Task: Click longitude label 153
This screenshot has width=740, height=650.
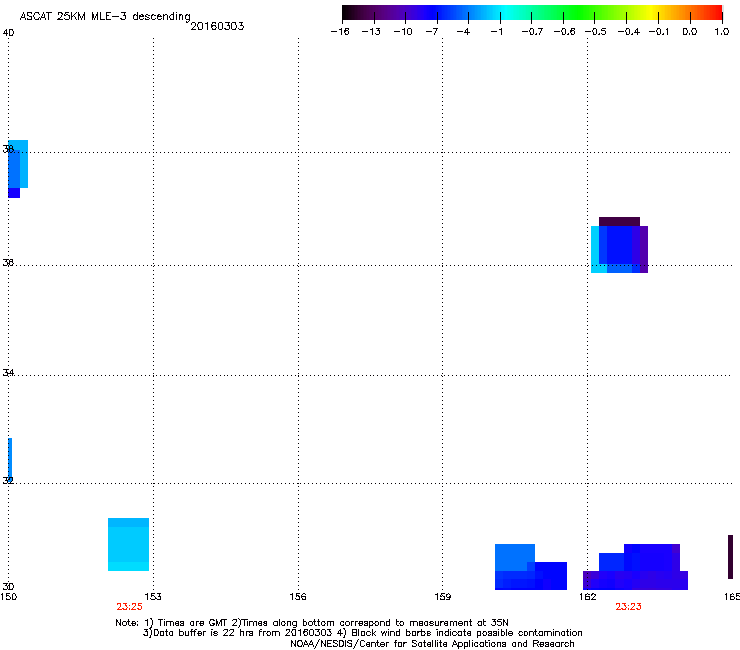Action: coord(153,597)
